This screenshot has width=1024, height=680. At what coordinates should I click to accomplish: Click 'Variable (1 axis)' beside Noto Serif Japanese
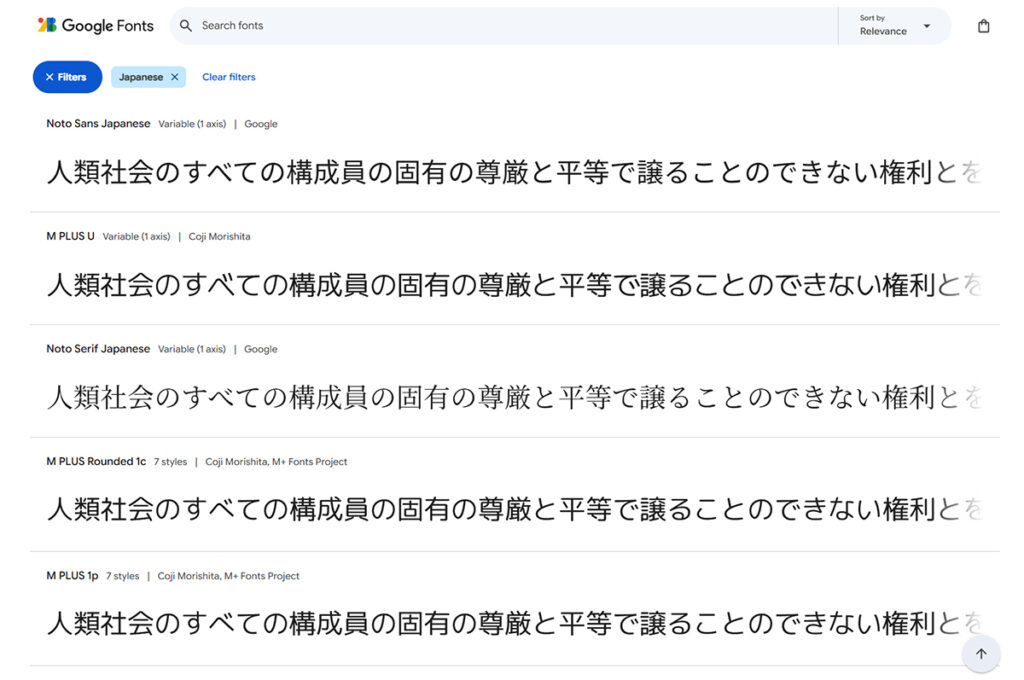(192, 349)
